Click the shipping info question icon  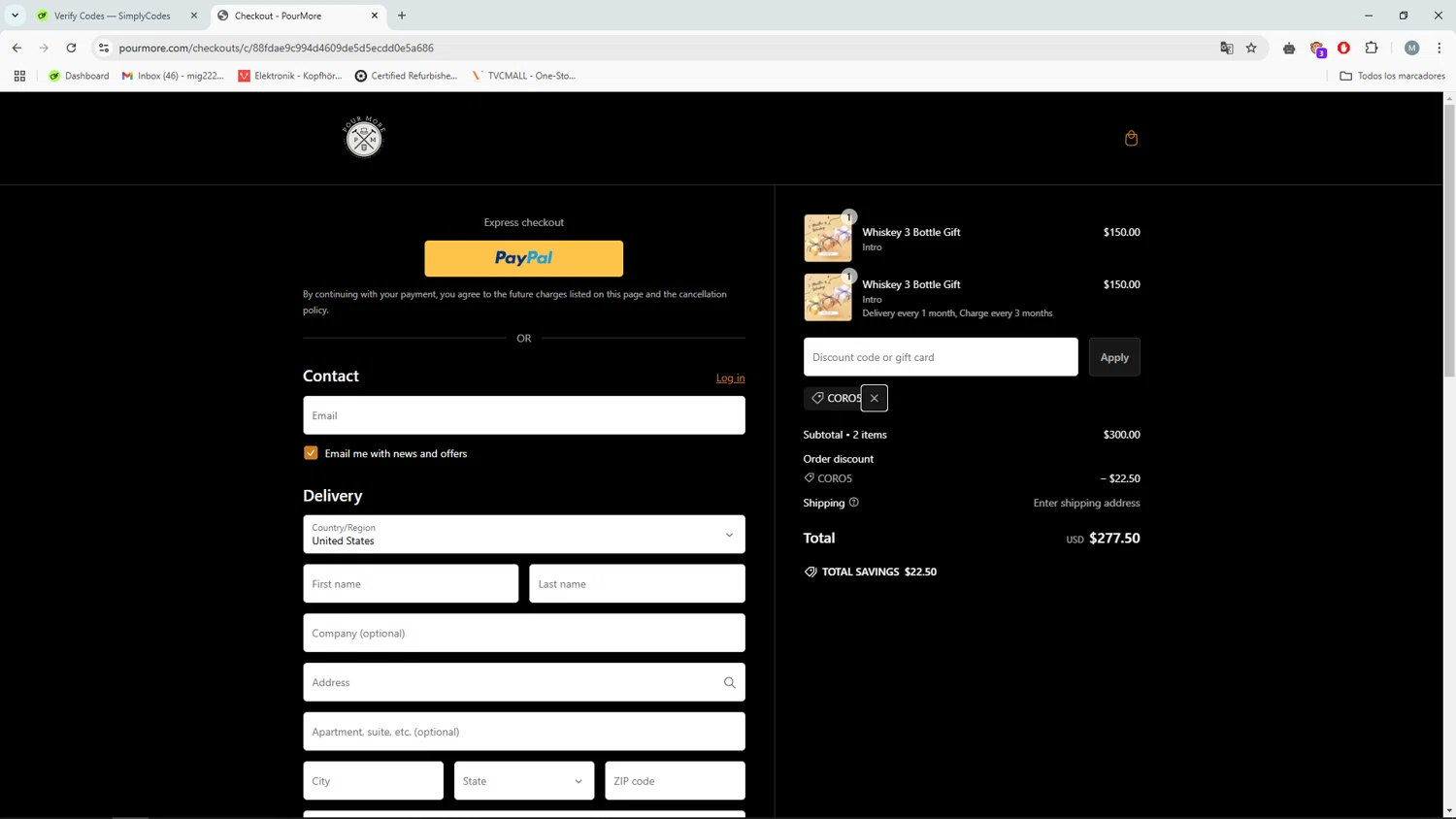pyautogui.click(x=854, y=503)
